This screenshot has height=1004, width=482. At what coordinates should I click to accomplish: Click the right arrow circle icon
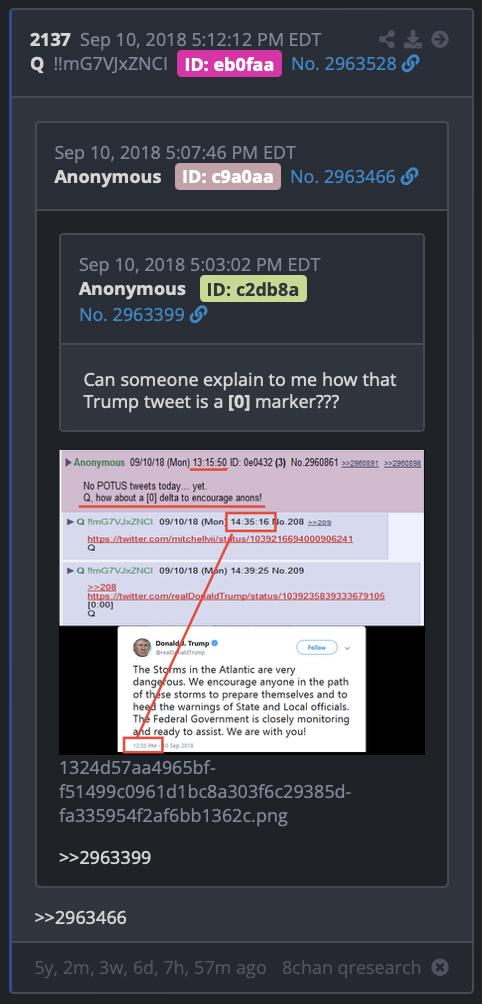coord(440,40)
